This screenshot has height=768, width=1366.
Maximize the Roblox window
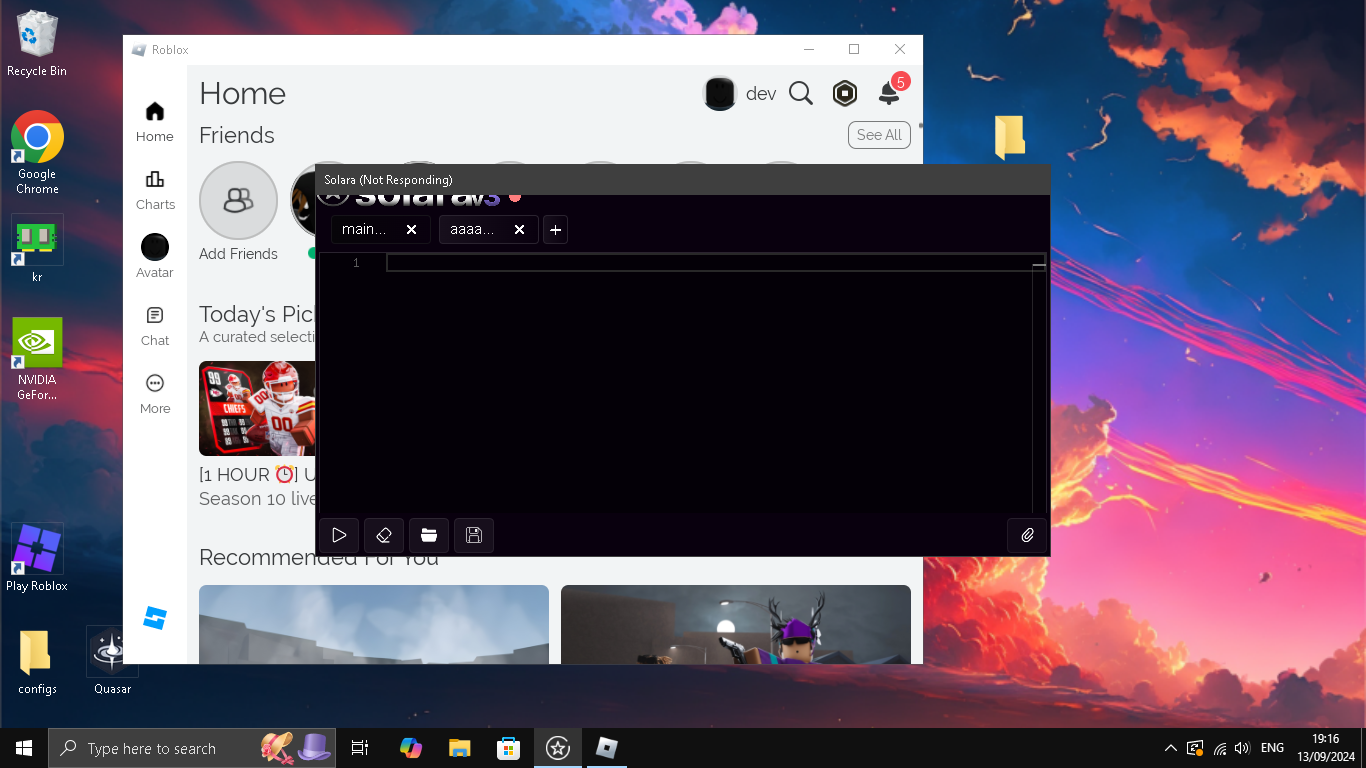pyautogui.click(x=854, y=49)
